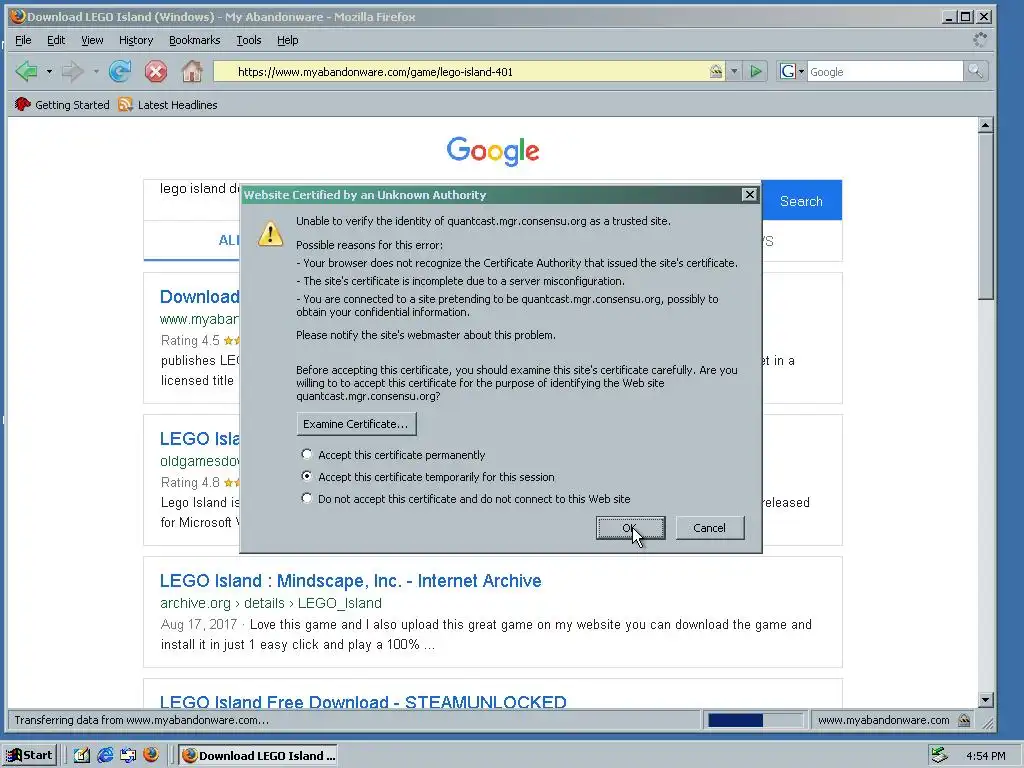This screenshot has height=768, width=1024.
Task: Open the Edit menu
Action: 56,40
